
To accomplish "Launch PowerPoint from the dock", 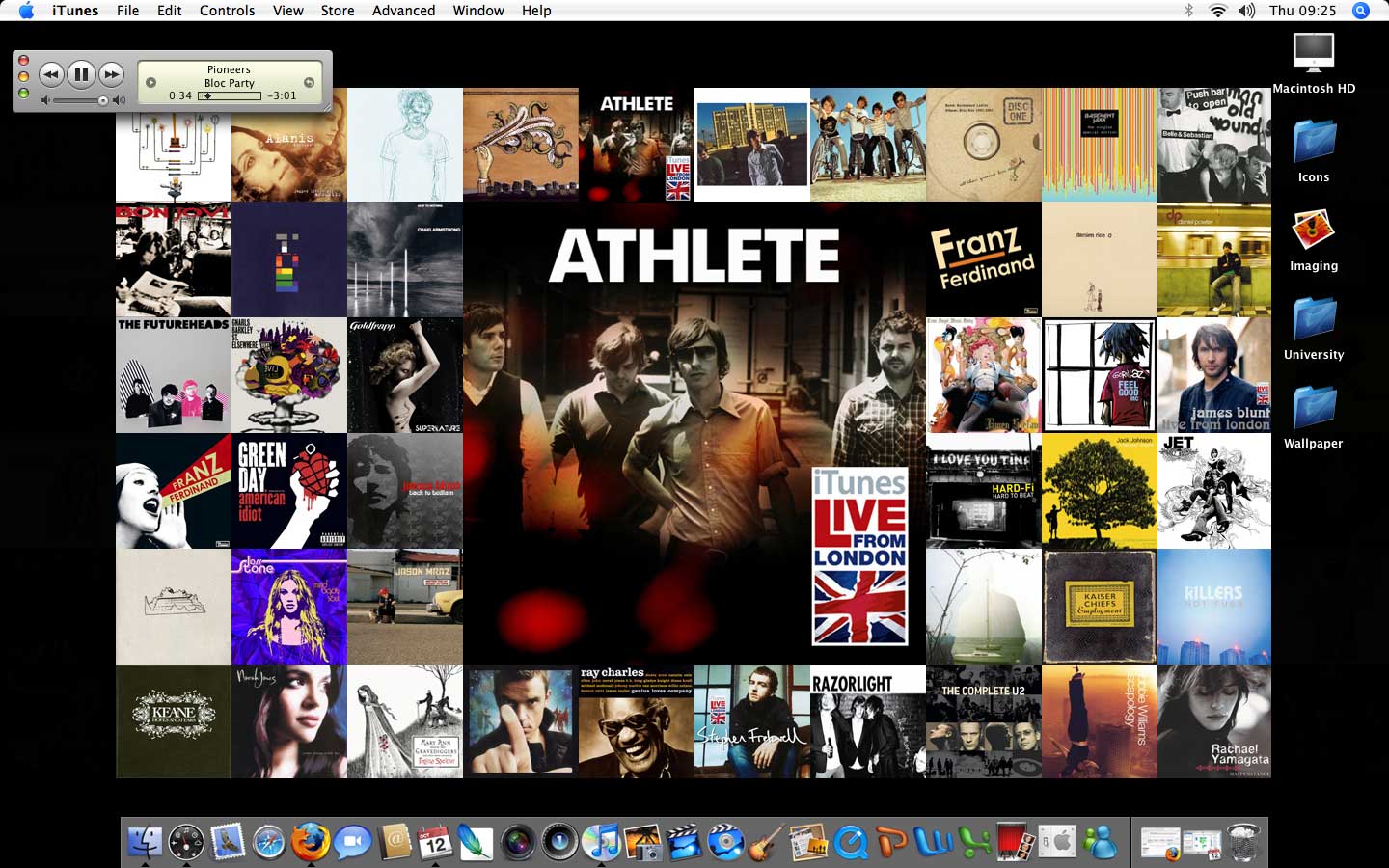I will tap(892, 842).
